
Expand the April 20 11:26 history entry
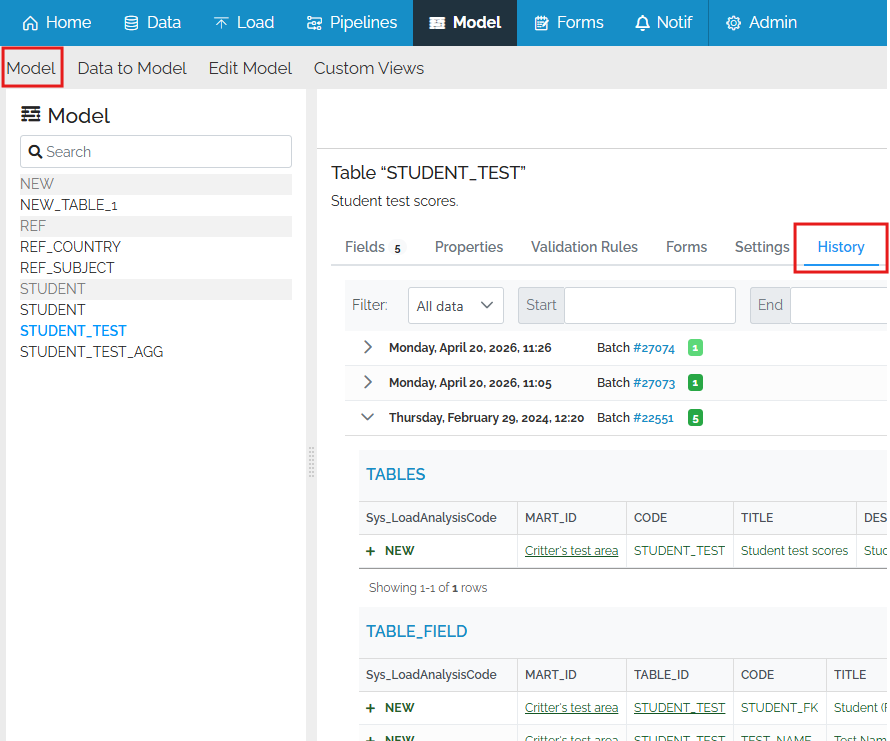coord(368,347)
